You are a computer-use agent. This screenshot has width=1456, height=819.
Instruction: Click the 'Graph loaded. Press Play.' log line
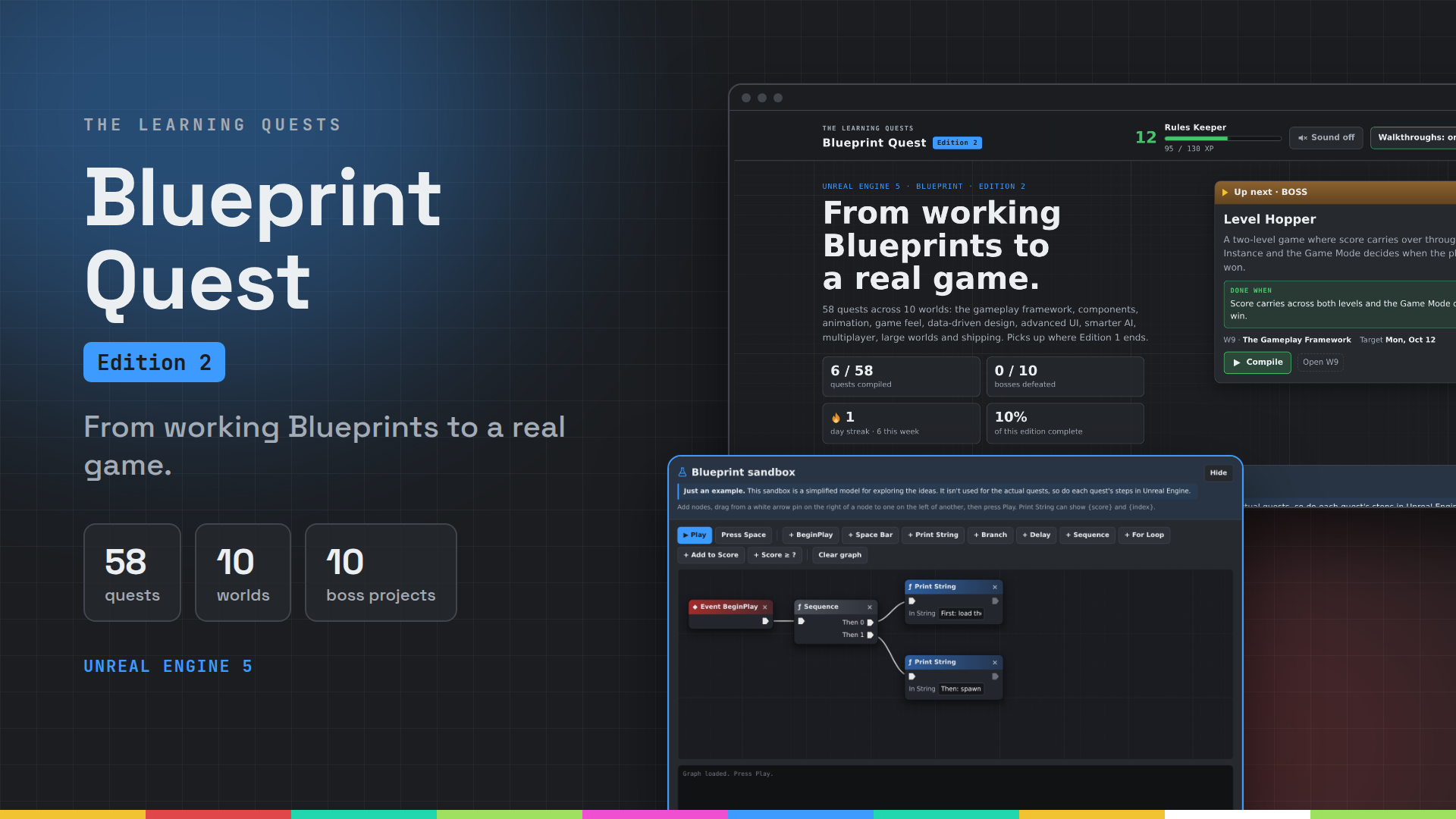click(x=727, y=773)
